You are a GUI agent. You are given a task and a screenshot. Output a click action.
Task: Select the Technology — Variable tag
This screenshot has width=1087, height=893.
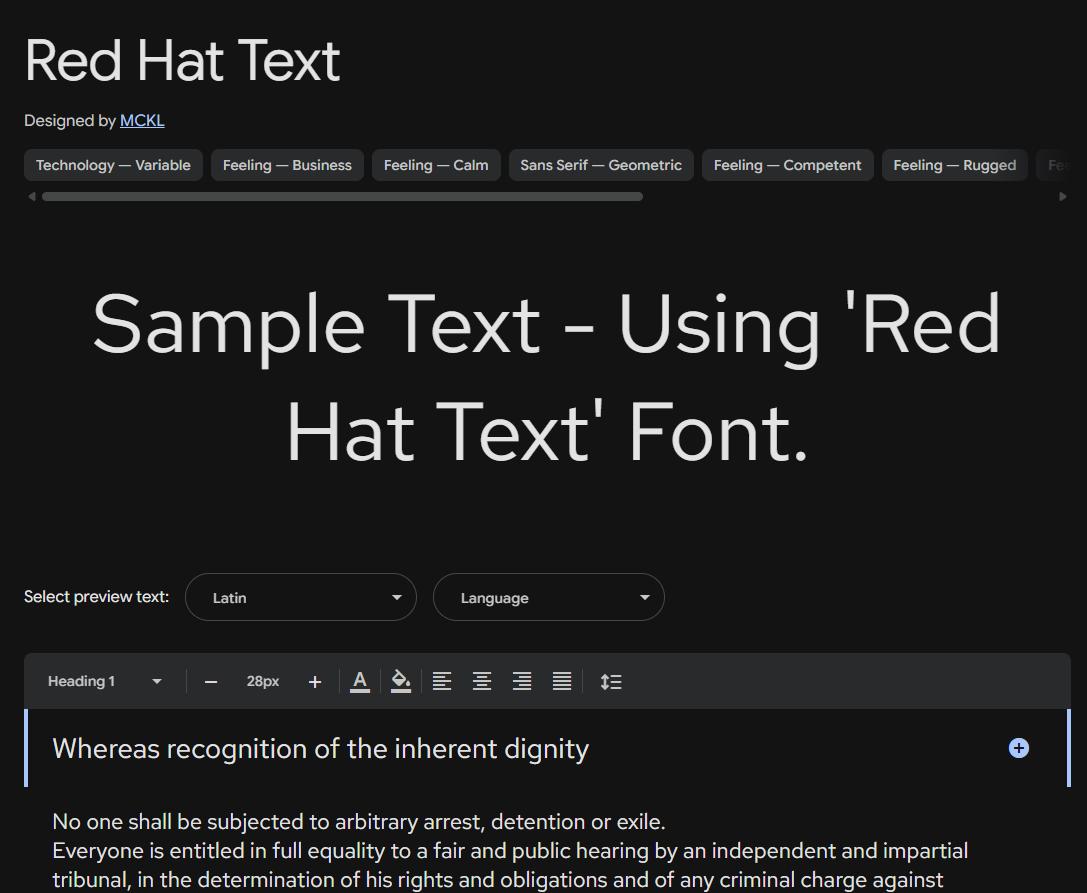113,165
